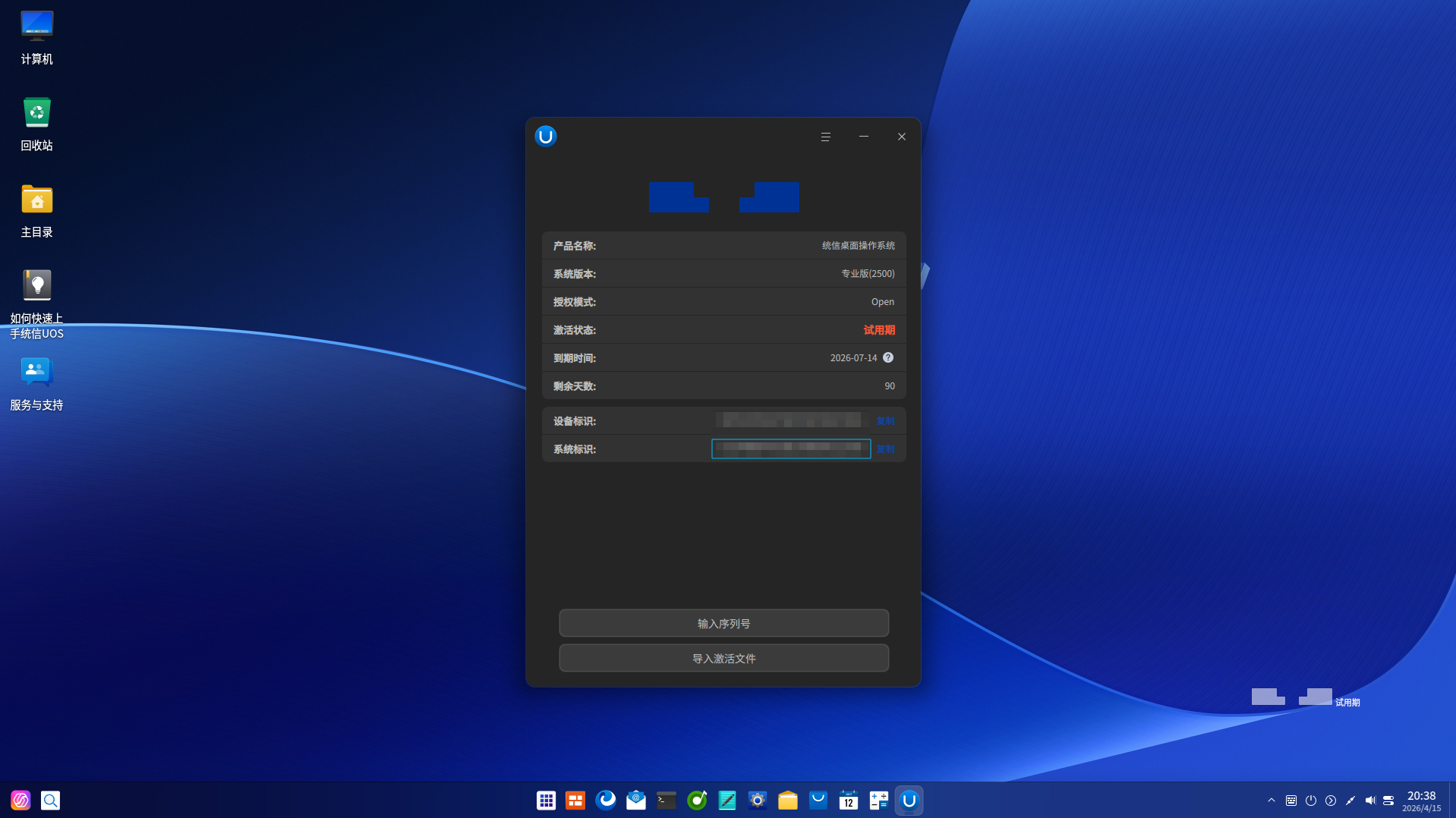Launch the browser from the taskbar
Viewport: 1456px width, 818px height.
pyautogui.click(x=606, y=800)
